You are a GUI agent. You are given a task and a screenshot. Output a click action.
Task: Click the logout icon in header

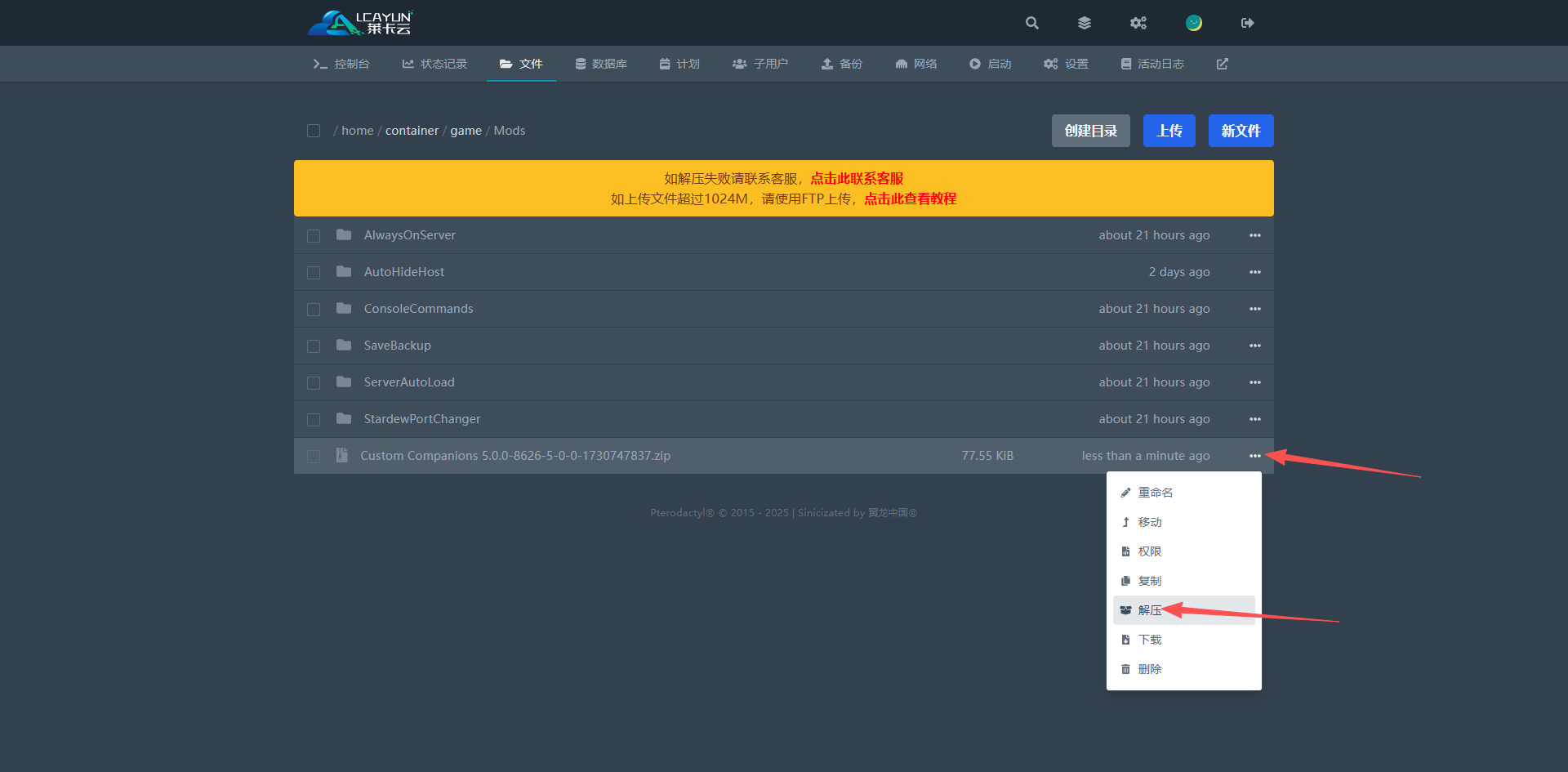(1247, 23)
